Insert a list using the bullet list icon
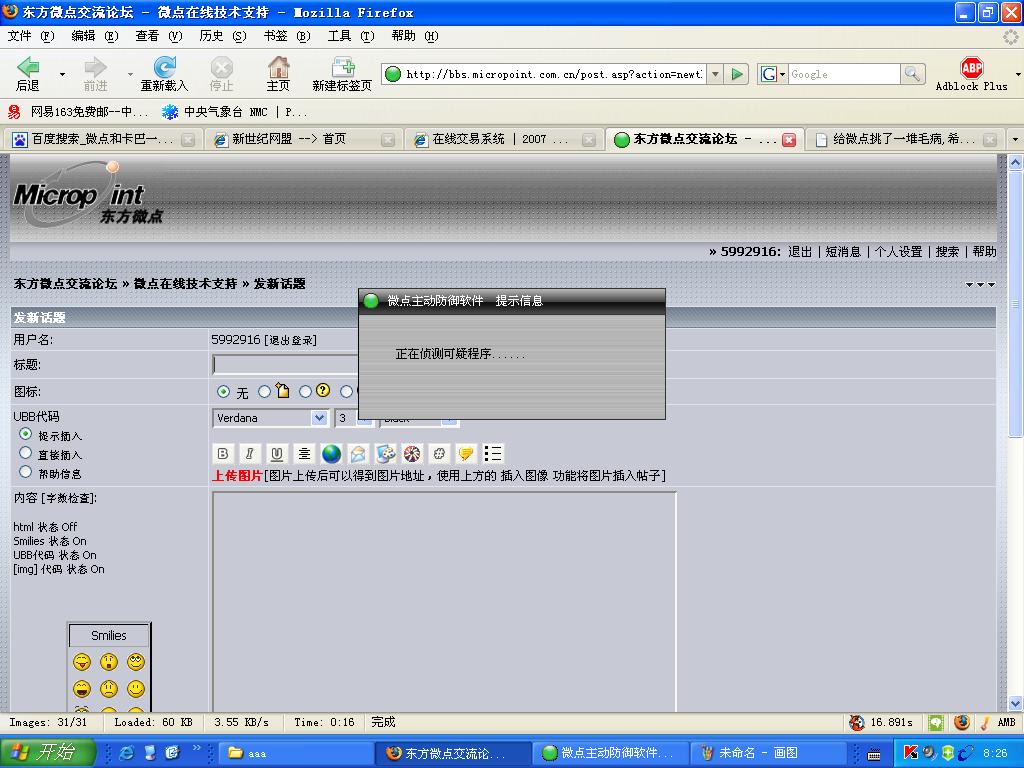 click(x=493, y=453)
